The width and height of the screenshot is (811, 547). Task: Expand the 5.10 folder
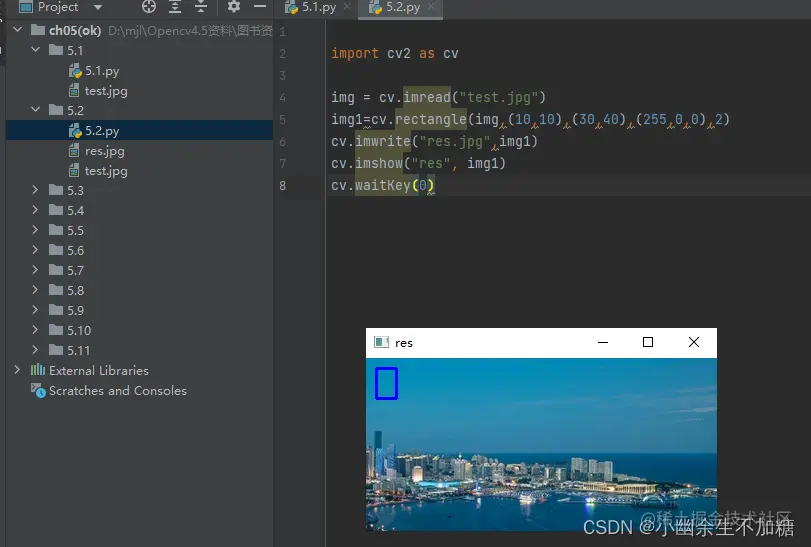point(35,330)
